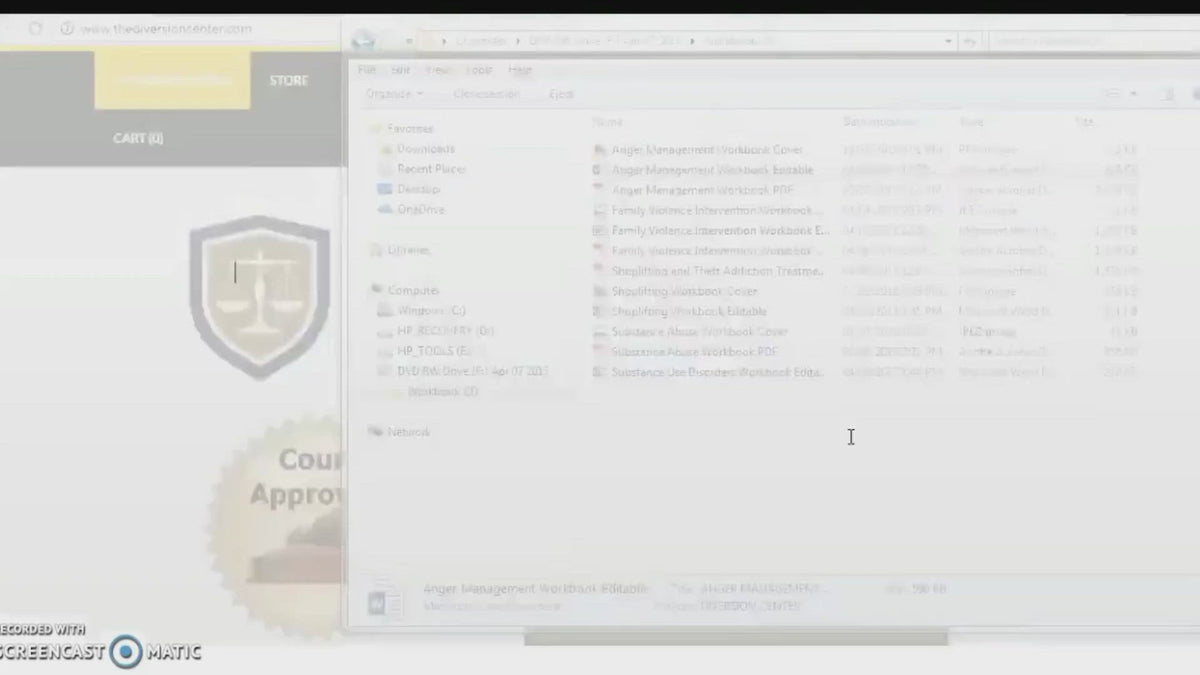The height and width of the screenshot is (675, 1200).
Task: Expand the address bar history dropdown
Action: tap(948, 41)
